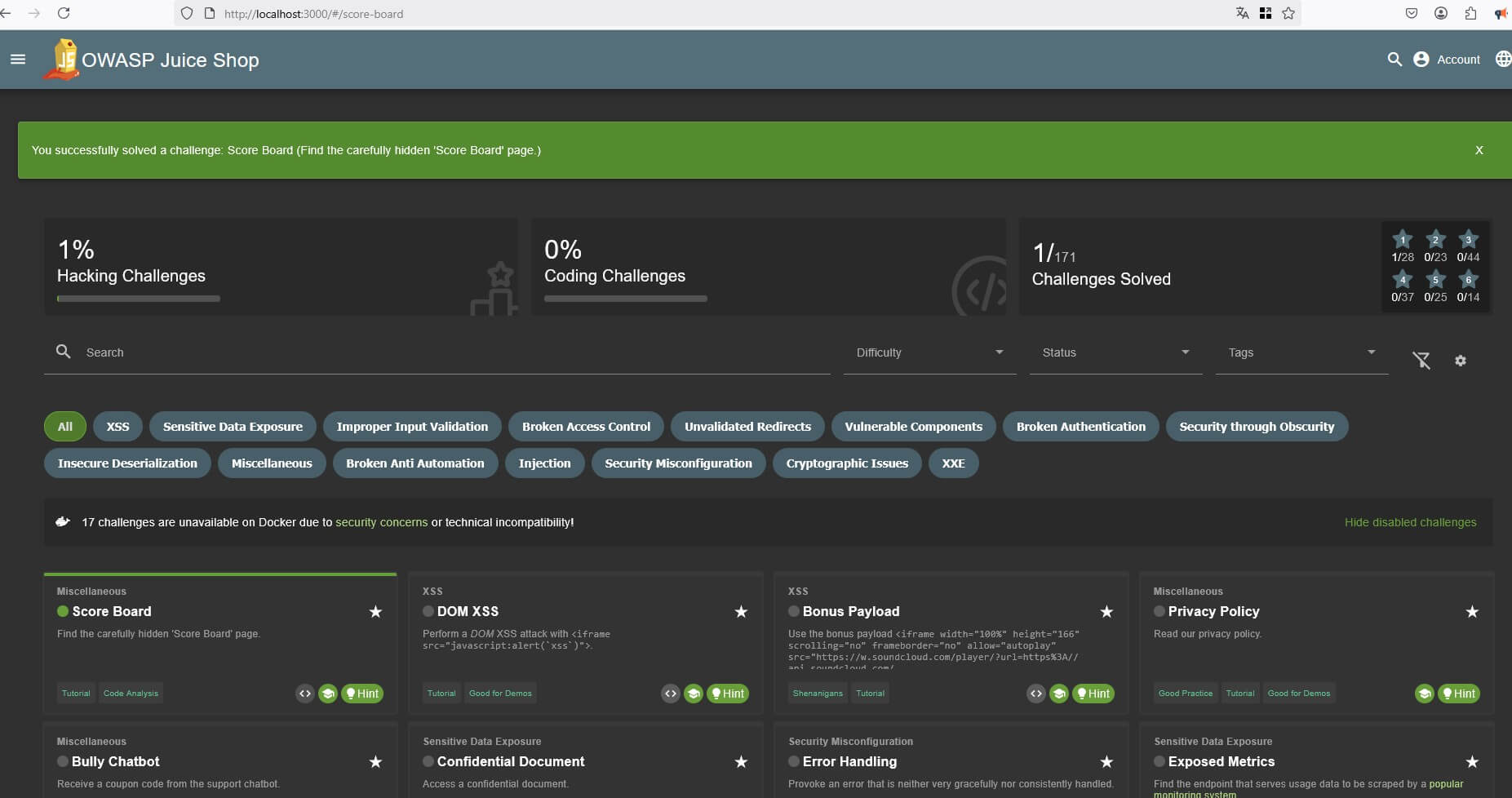Click the Juice Shop logo icon
Viewport: 1512px width, 798px height.
point(62,60)
